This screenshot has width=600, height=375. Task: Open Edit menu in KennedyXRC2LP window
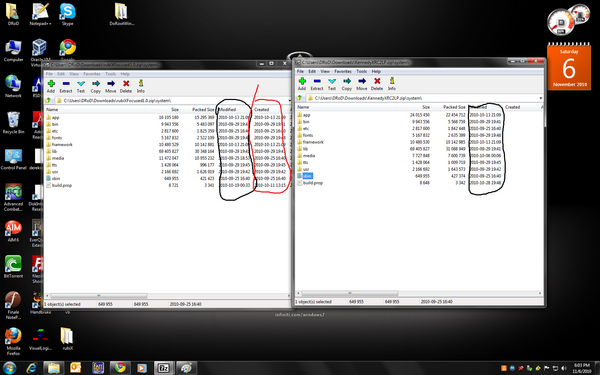[x=312, y=71]
